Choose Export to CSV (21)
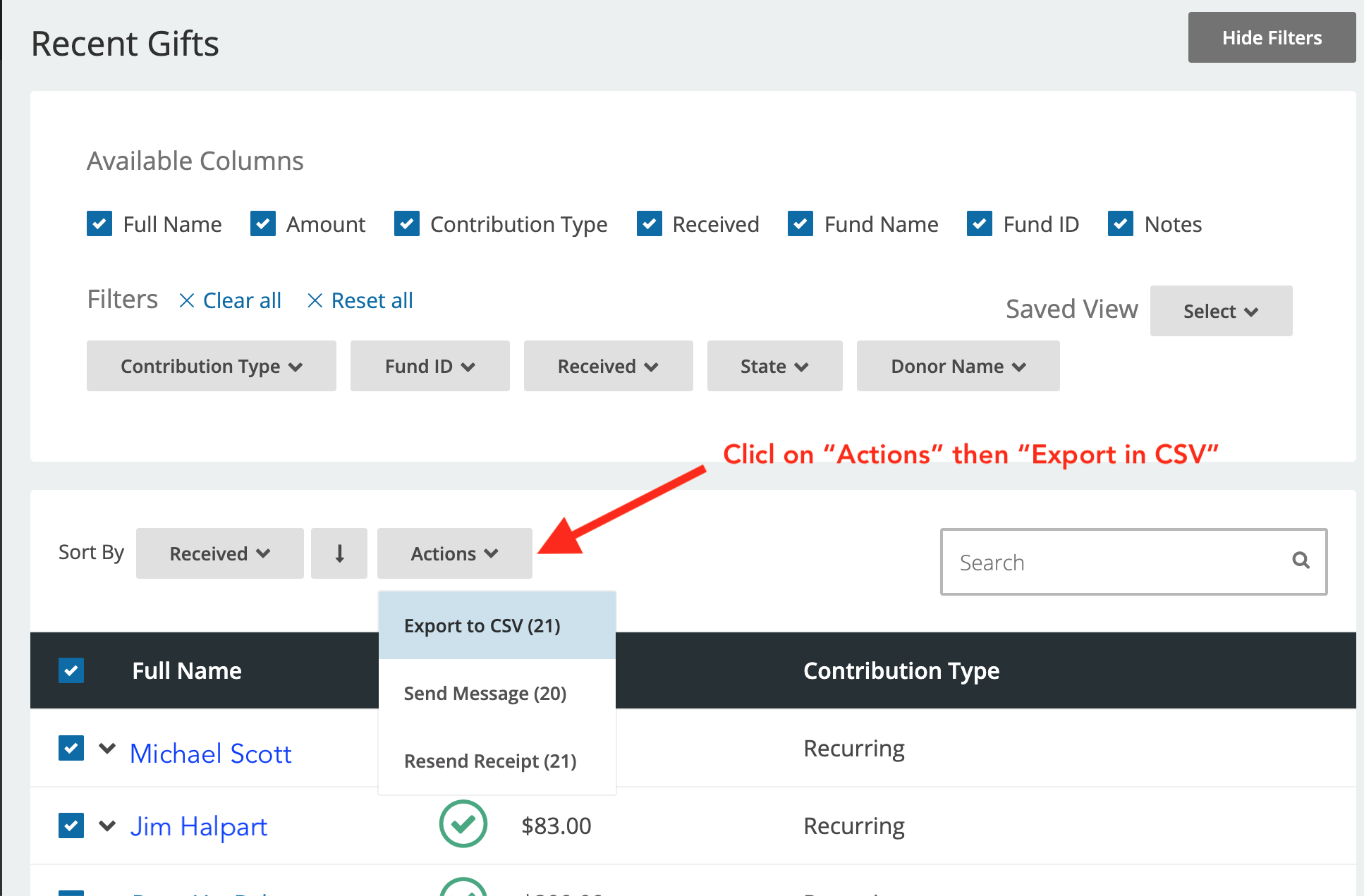Screen dimensions: 1364x896 coord(482,626)
